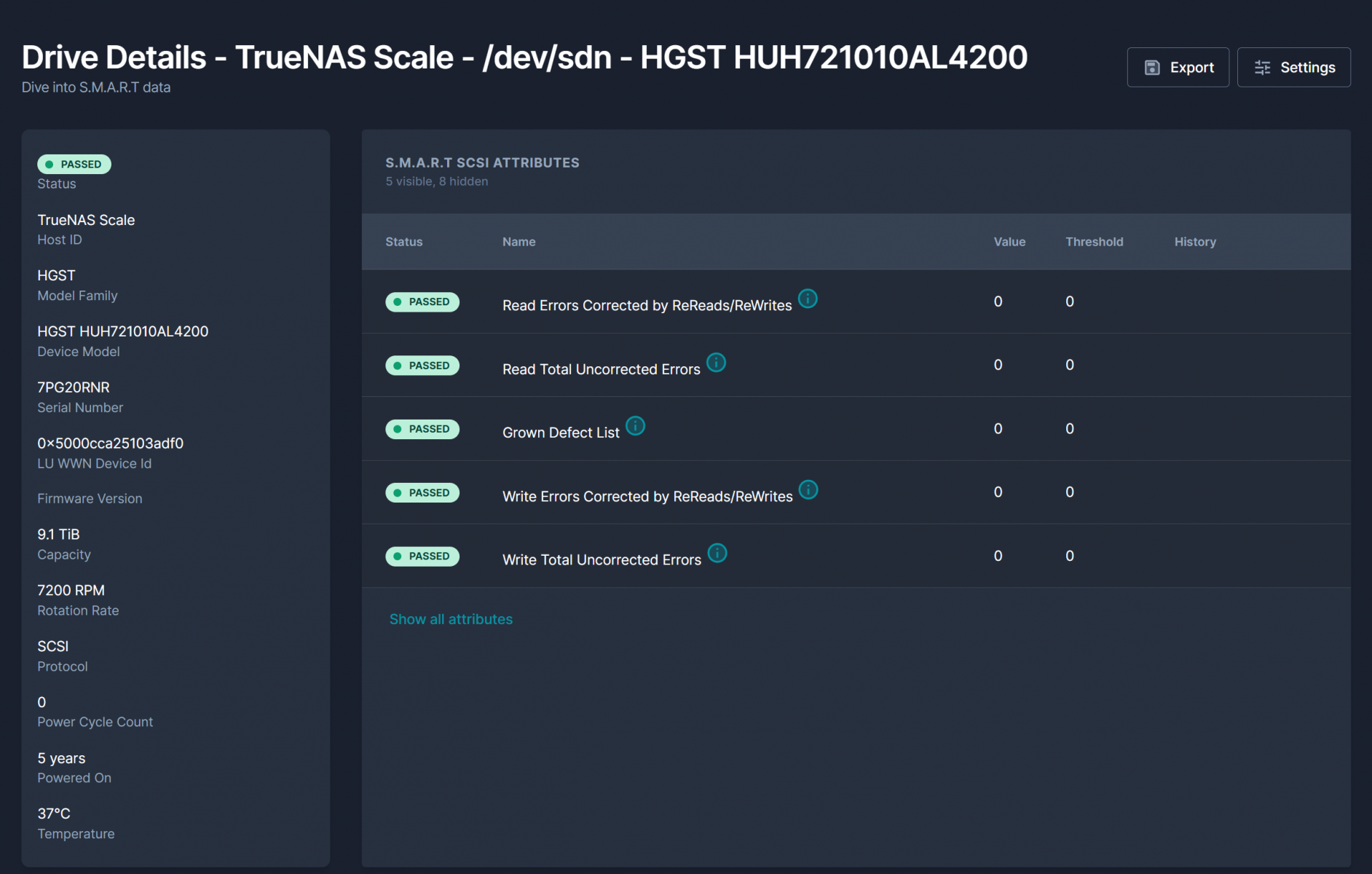
Task: Click PASSED badge for Write Total Uncorrected row
Action: coord(422,556)
